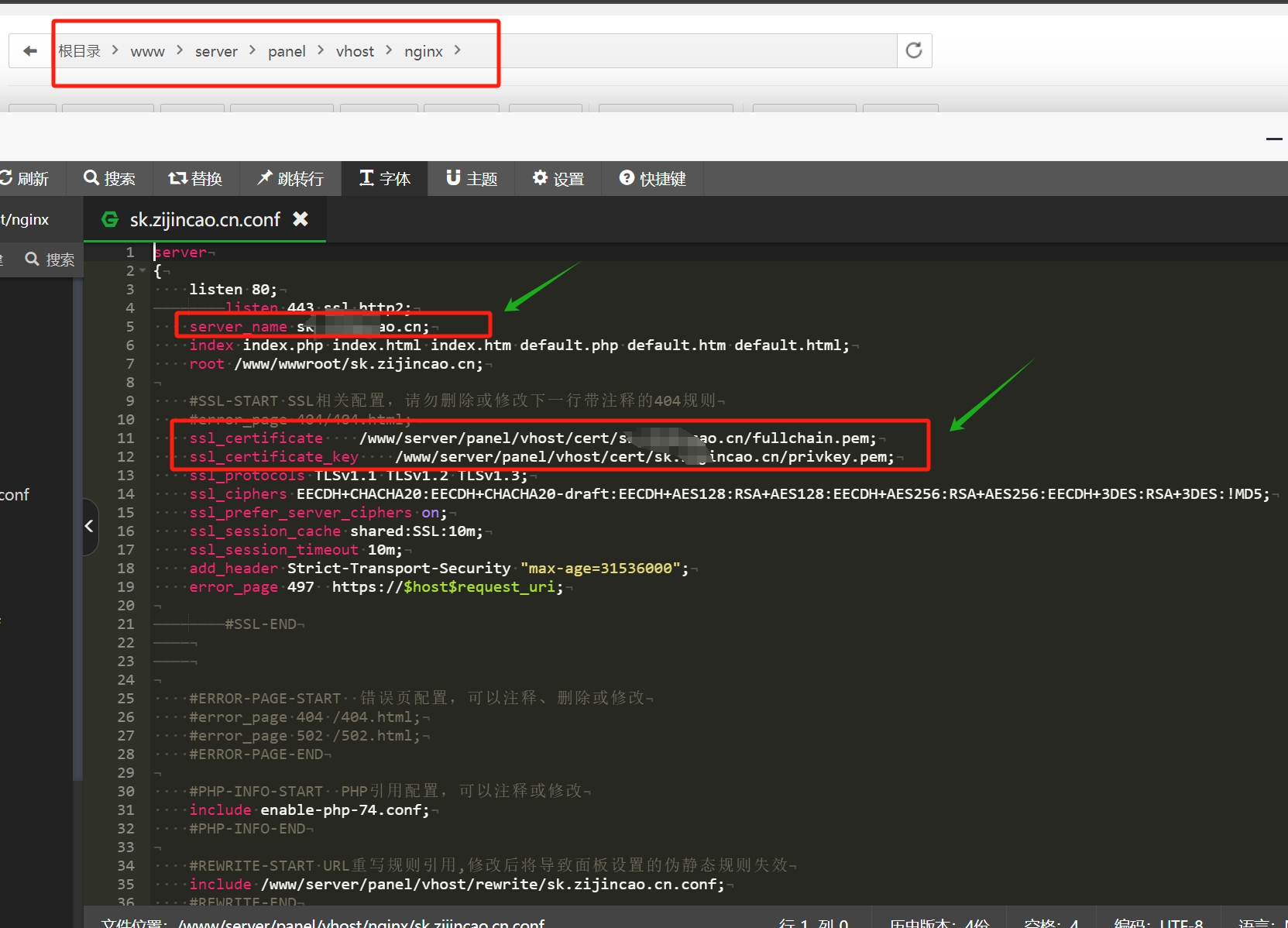Click line number 19 in the gutter

125,587
